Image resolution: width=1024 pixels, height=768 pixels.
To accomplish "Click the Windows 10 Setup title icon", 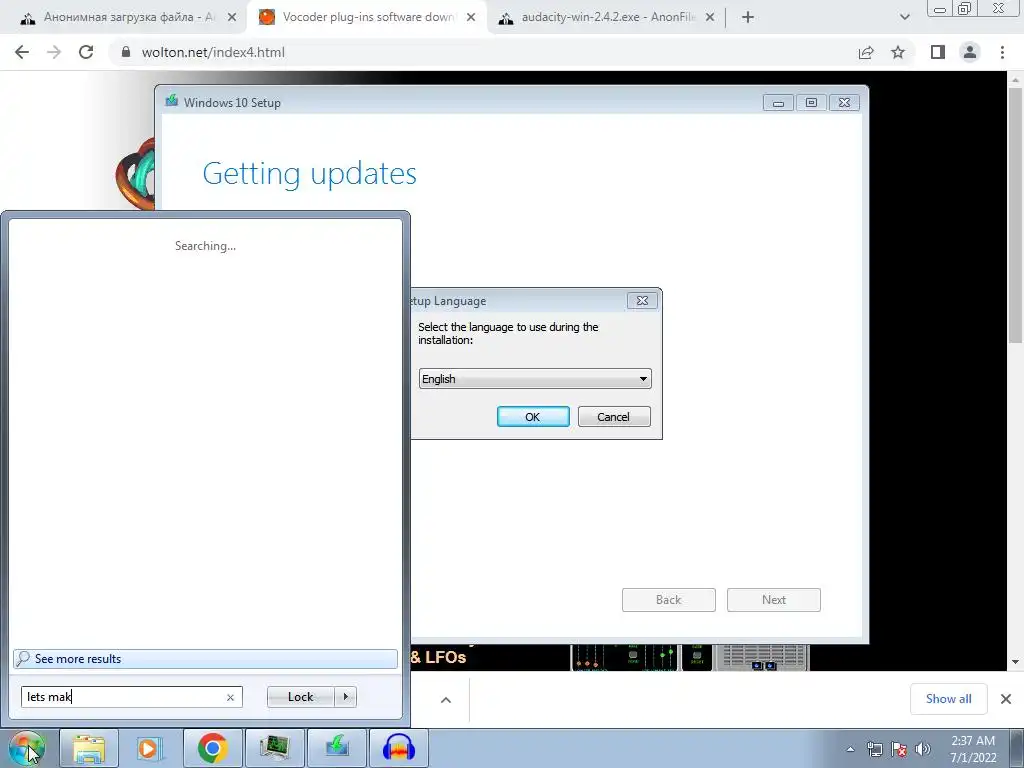I will [172, 101].
